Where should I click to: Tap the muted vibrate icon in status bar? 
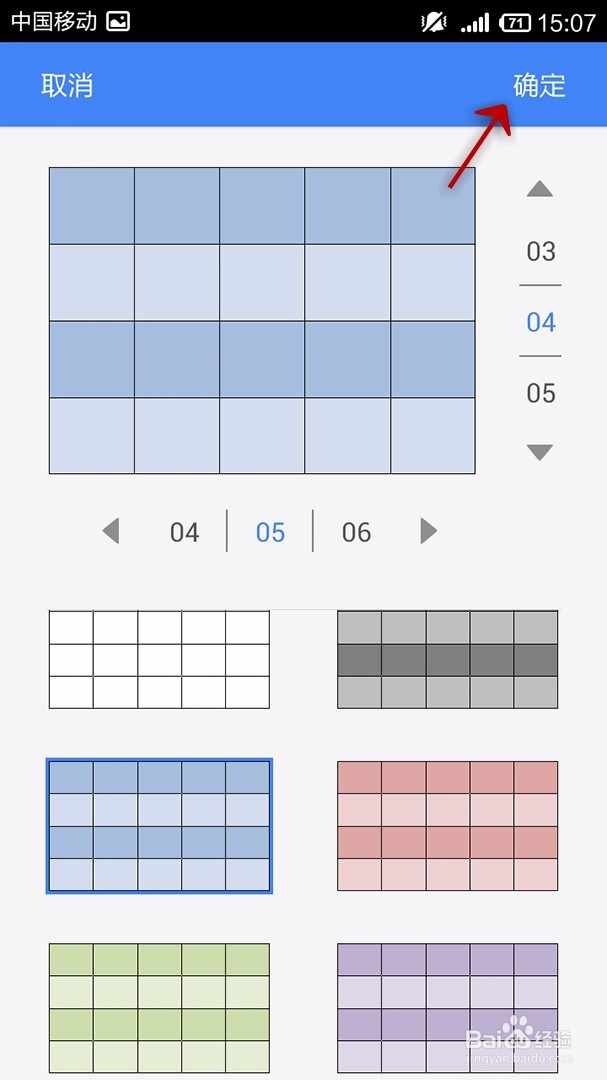(434, 23)
